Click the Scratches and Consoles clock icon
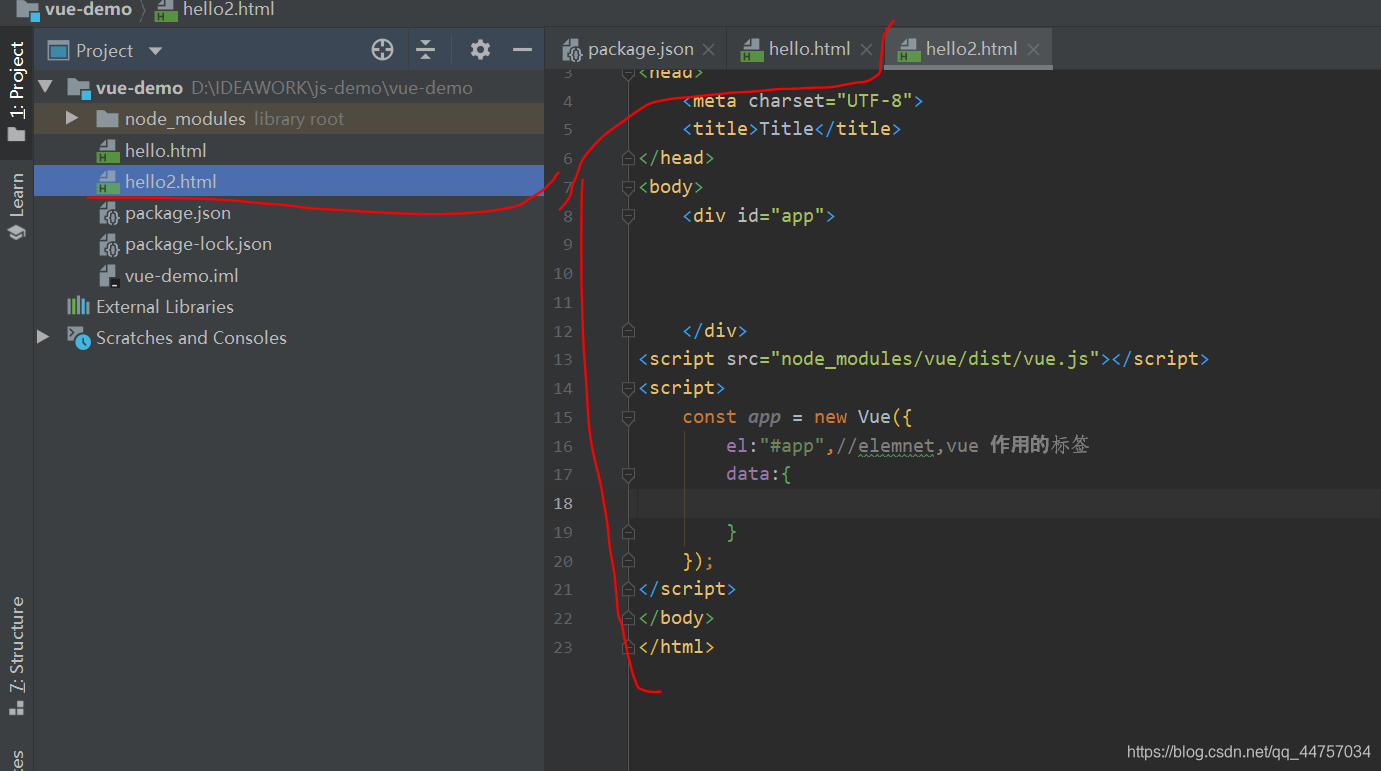 pyautogui.click(x=78, y=337)
